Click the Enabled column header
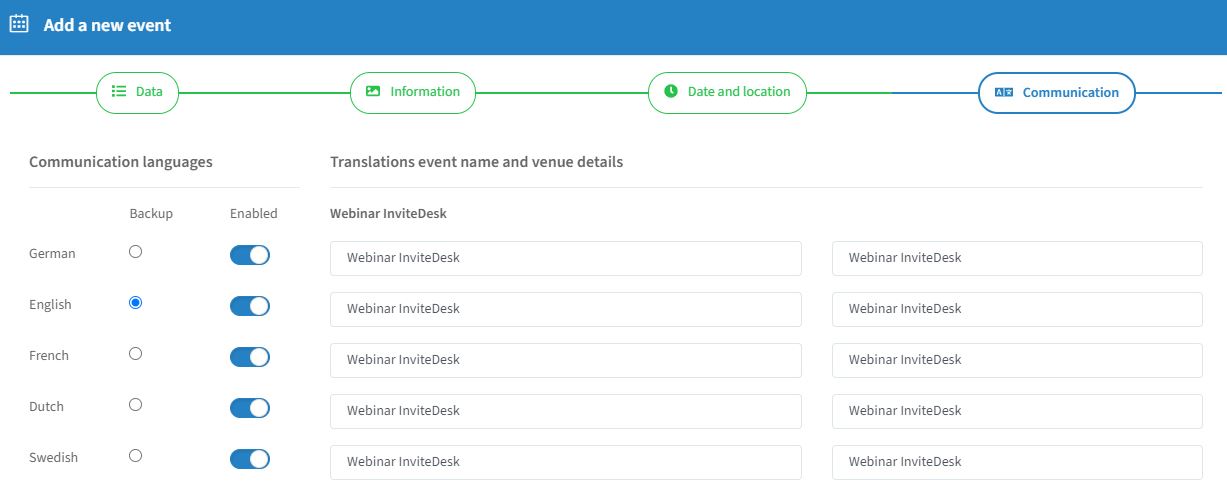The width and height of the screenshot is (1227, 495). pyautogui.click(x=254, y=213)
